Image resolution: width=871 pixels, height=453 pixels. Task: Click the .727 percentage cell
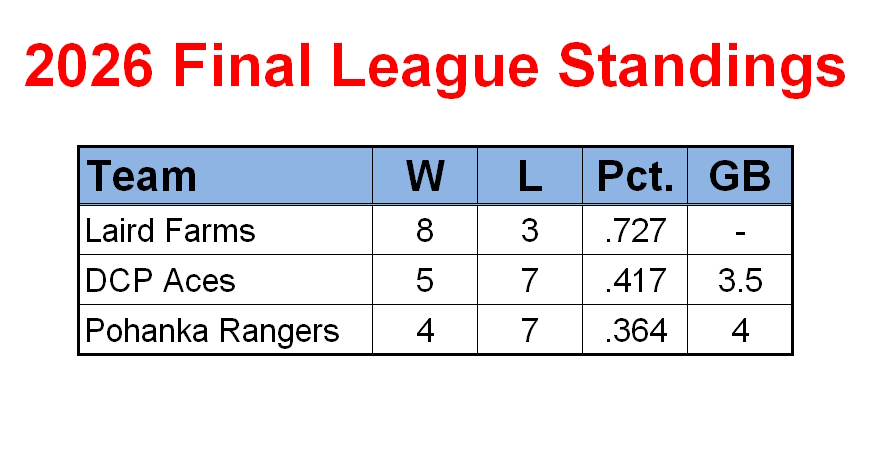[635, 230]
